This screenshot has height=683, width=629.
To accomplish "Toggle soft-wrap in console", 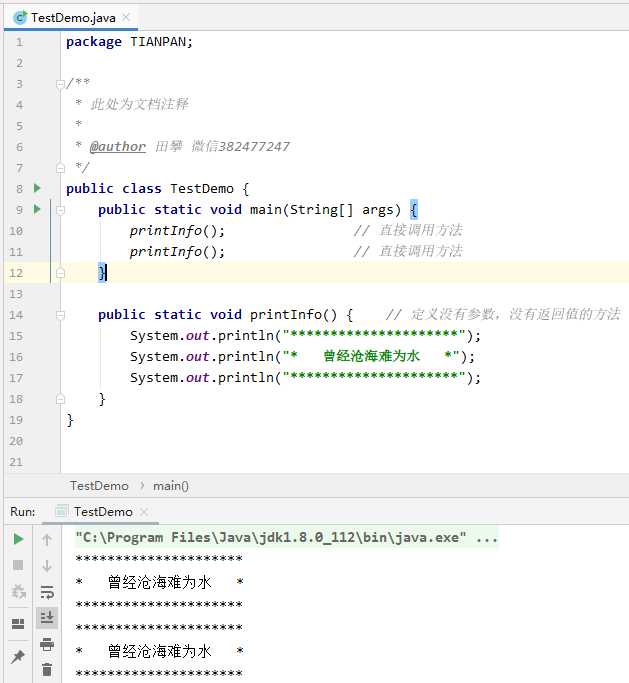I will (x=47, y=592).
